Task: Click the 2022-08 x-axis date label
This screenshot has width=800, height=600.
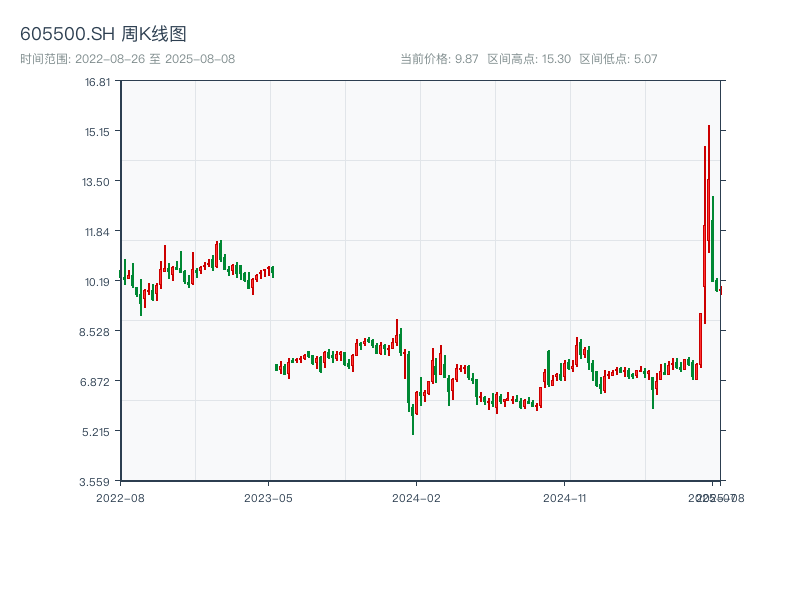Action: click(x=120, y=497)
